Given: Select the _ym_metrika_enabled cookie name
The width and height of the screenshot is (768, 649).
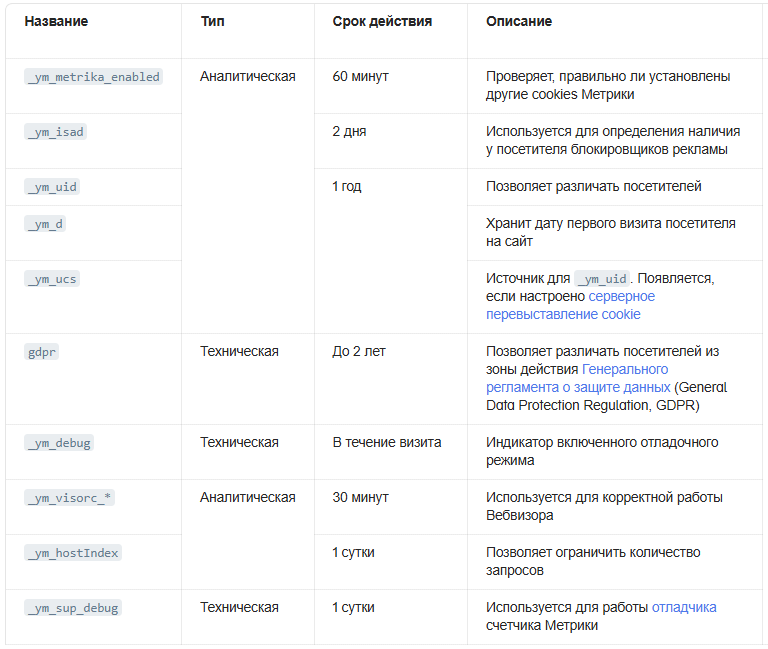Looking at the screenshot, I should click(x=93, y=77).
